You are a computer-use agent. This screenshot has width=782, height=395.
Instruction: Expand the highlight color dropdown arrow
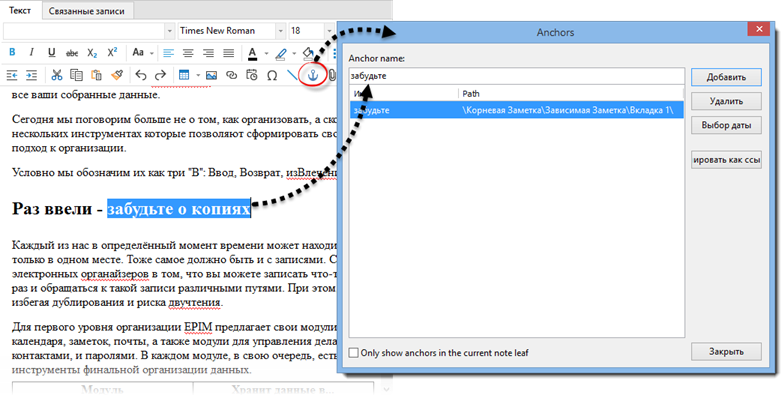pyautogui.click(x=294, y=52)
